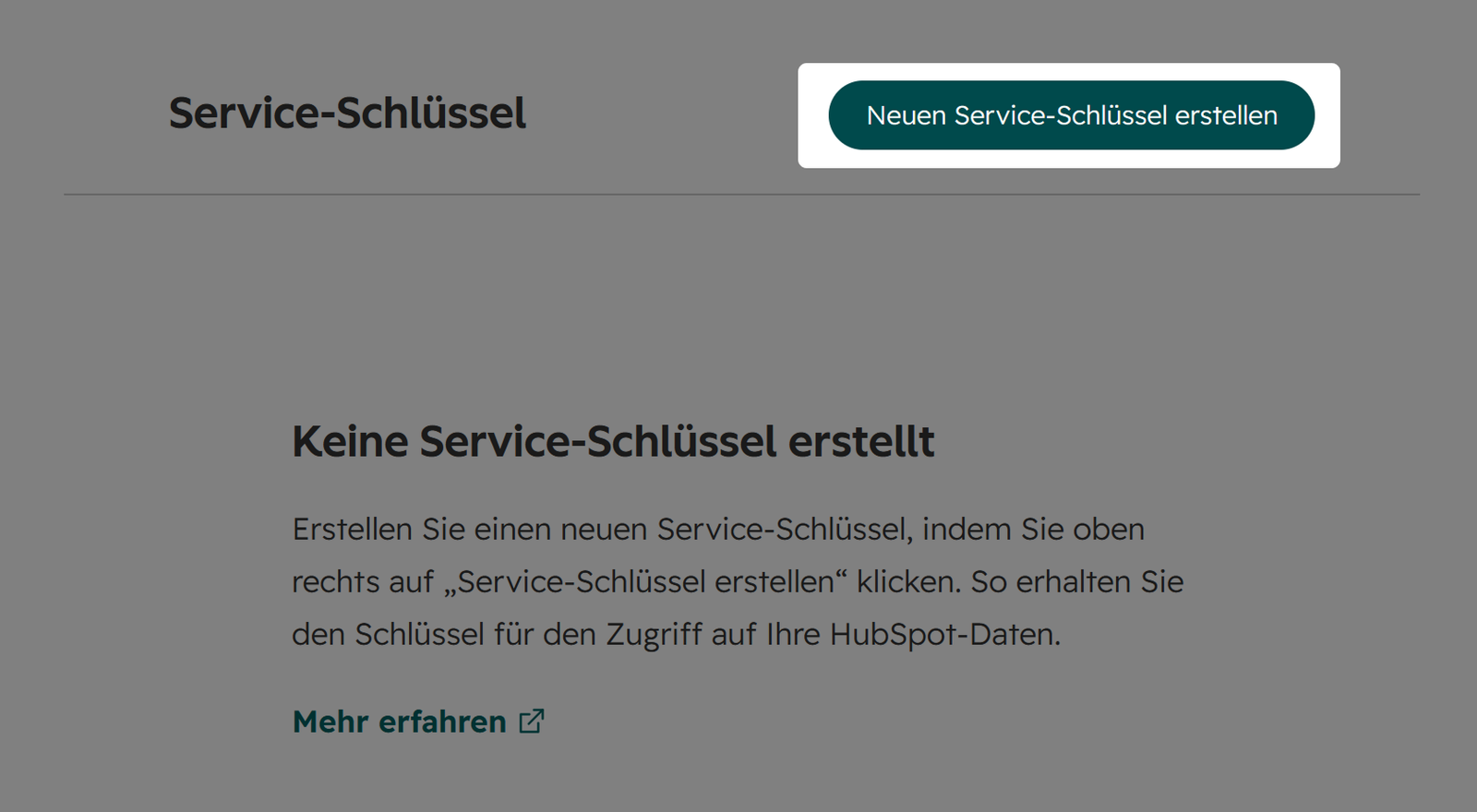Open the "Mehr erfahren" link
Image resolution: width=1477 pixels, height=812 pixels.
418,722
